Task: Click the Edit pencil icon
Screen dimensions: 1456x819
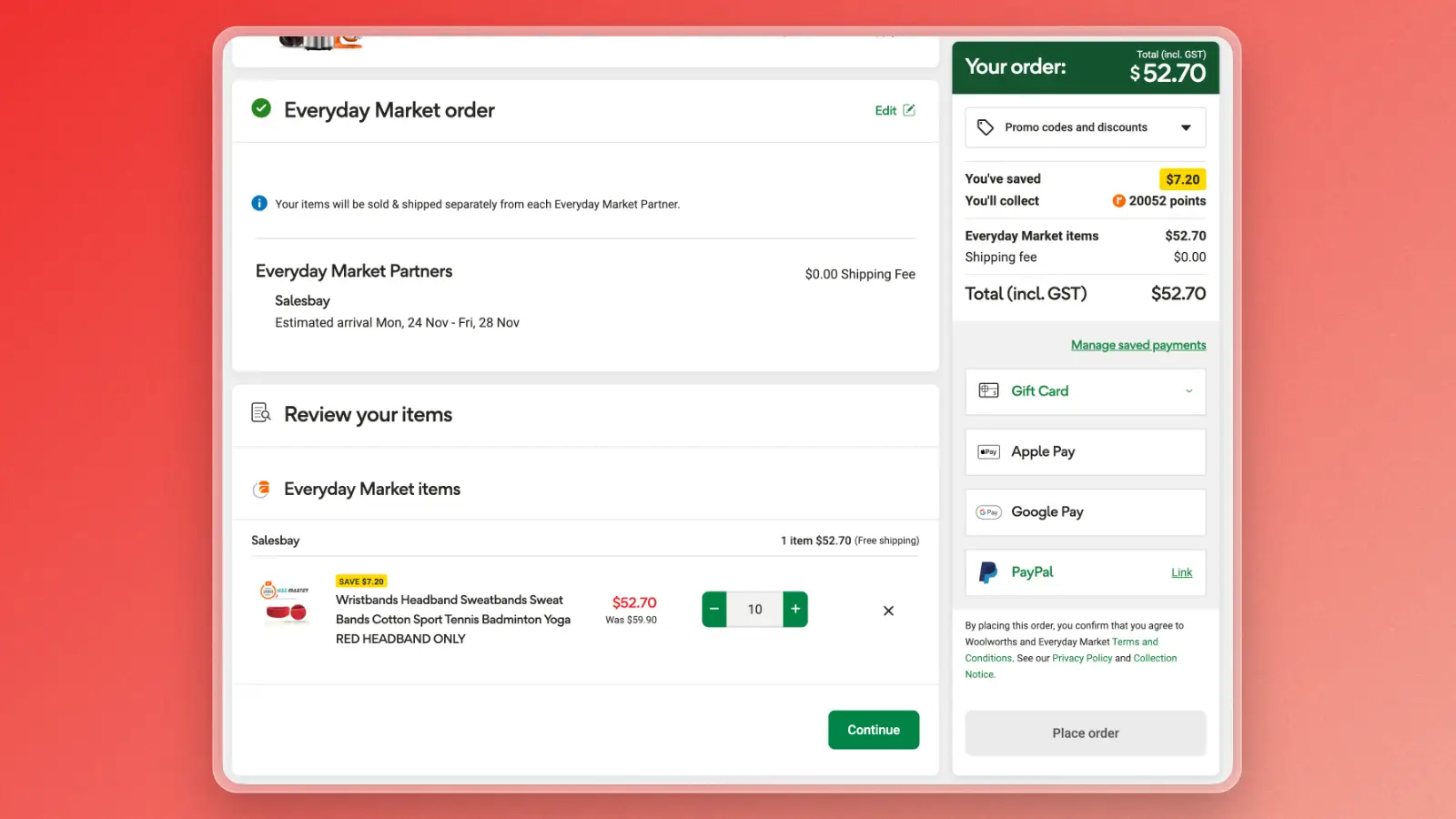Action: click(909, 110)
